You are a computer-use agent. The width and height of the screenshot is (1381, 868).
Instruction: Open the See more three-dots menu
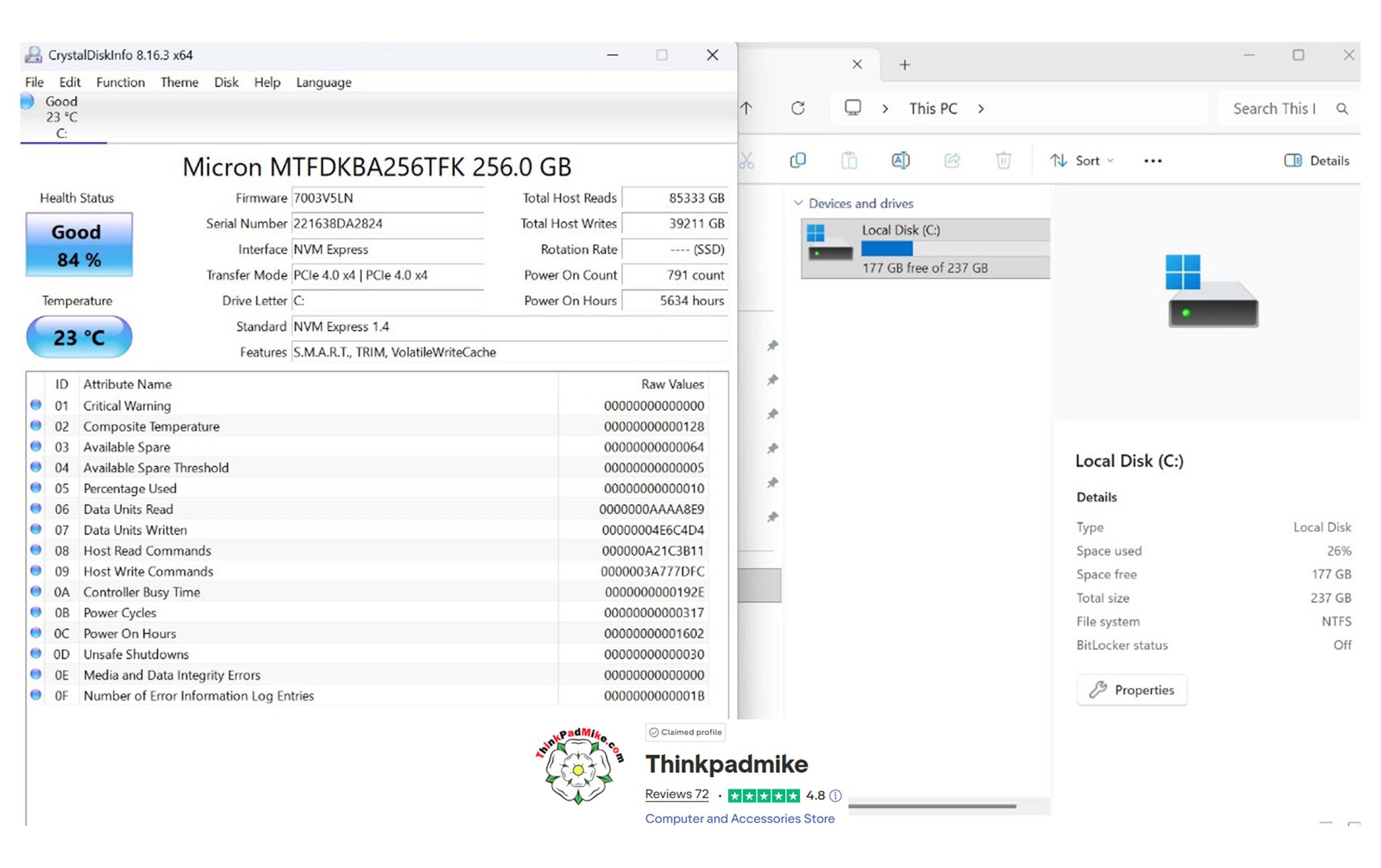coord(1152,161)
